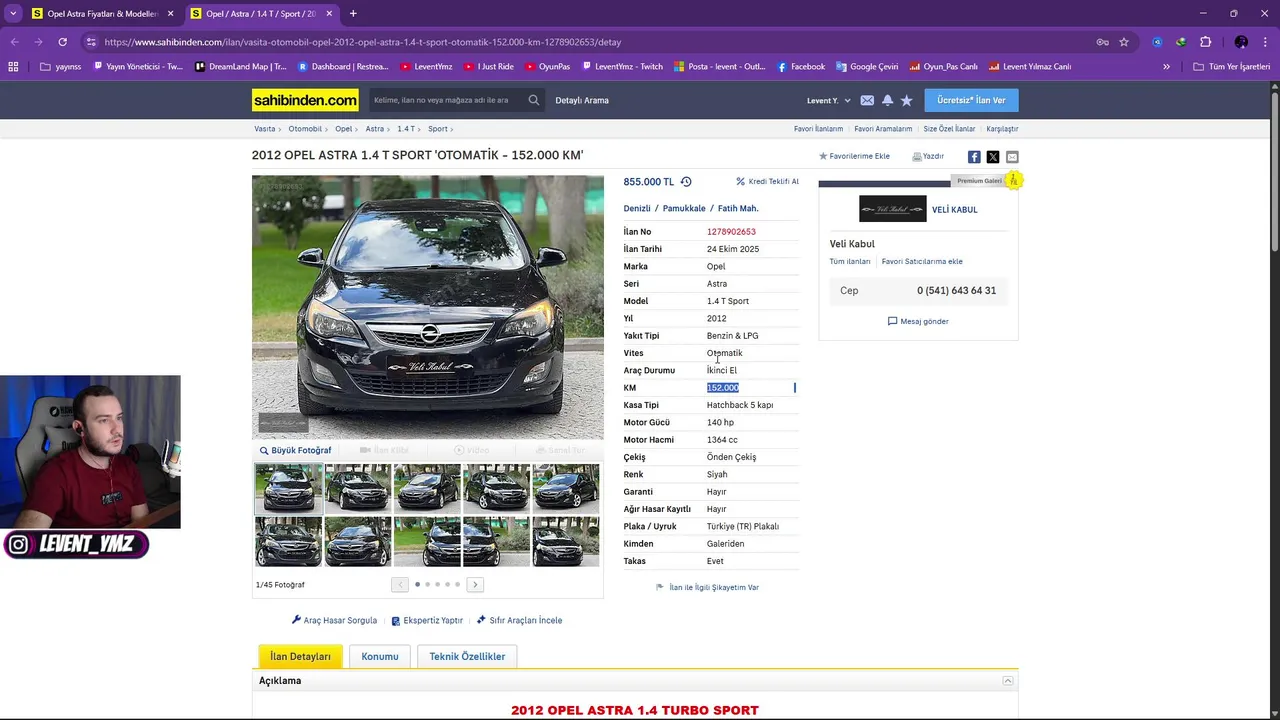Open Favori Aramalarım link

pyautogui.click(x=883, y=129)
